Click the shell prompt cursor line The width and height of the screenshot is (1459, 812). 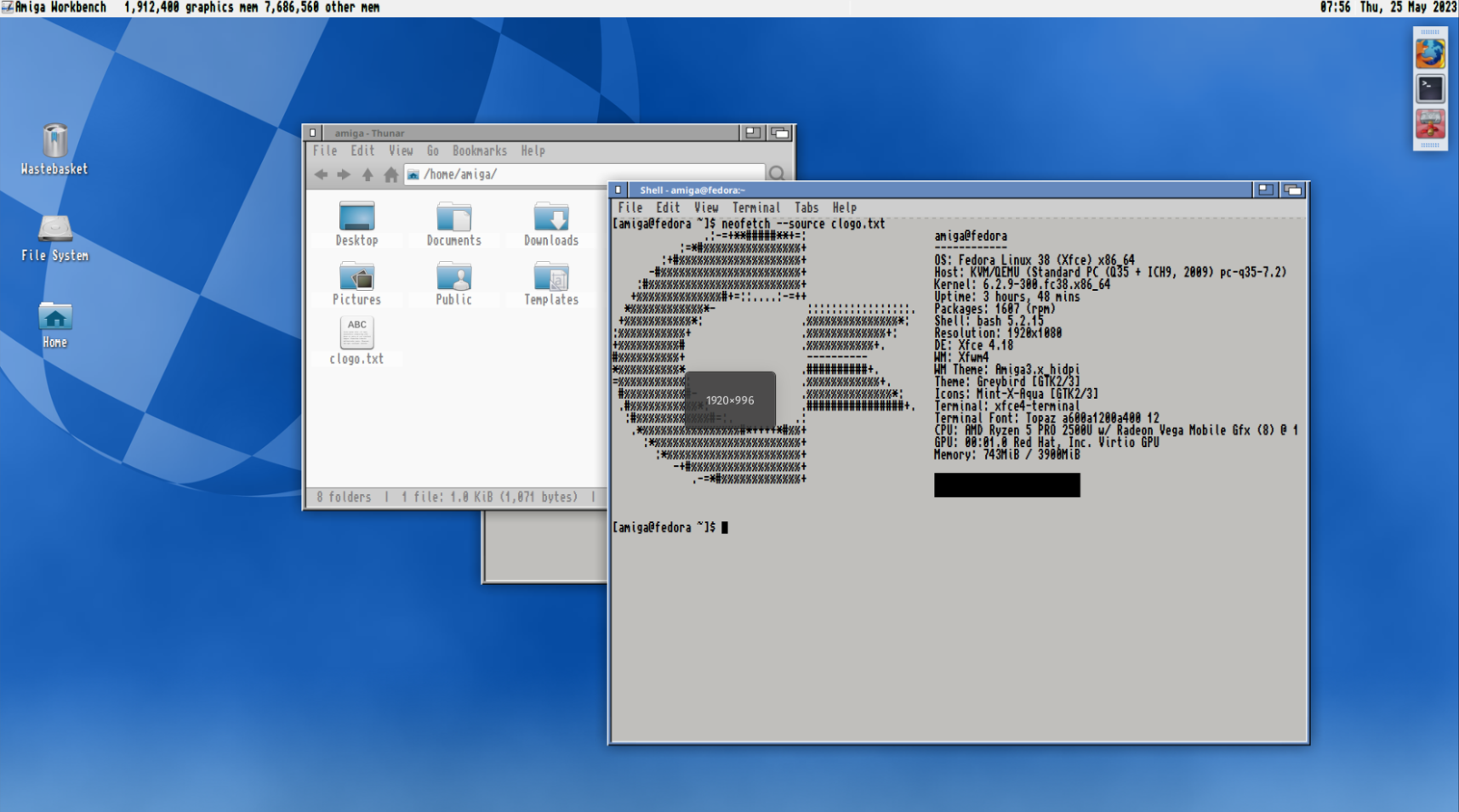[670, 528]
